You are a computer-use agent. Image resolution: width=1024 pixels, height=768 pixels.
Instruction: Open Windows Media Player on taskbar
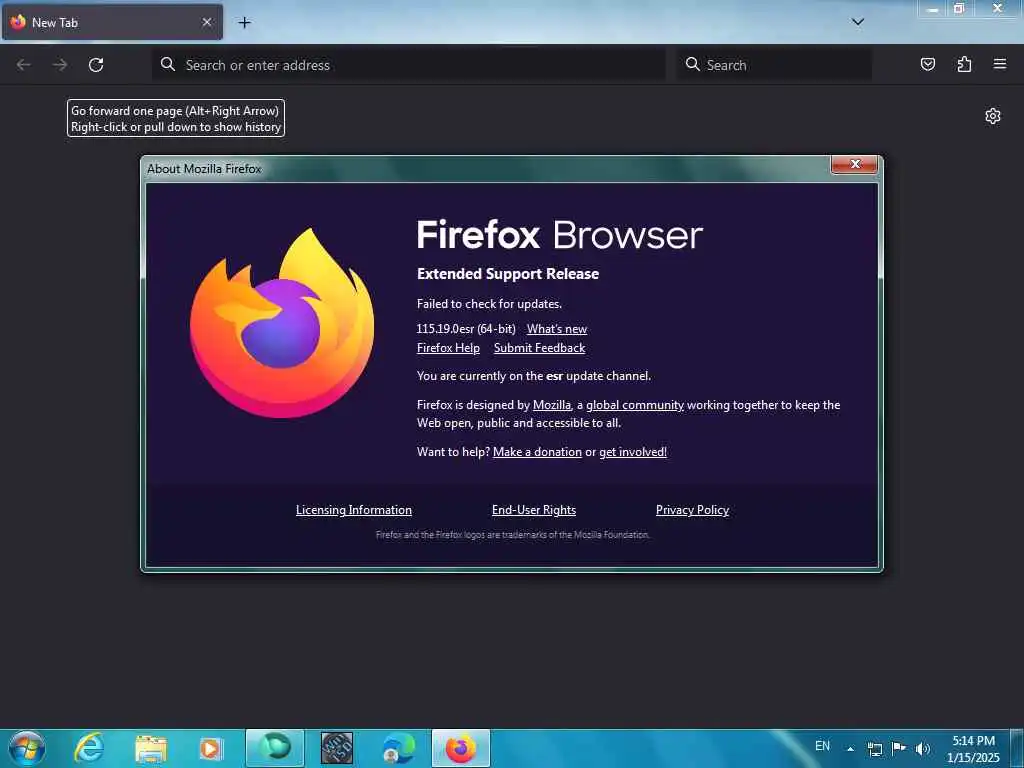(210, 748)
